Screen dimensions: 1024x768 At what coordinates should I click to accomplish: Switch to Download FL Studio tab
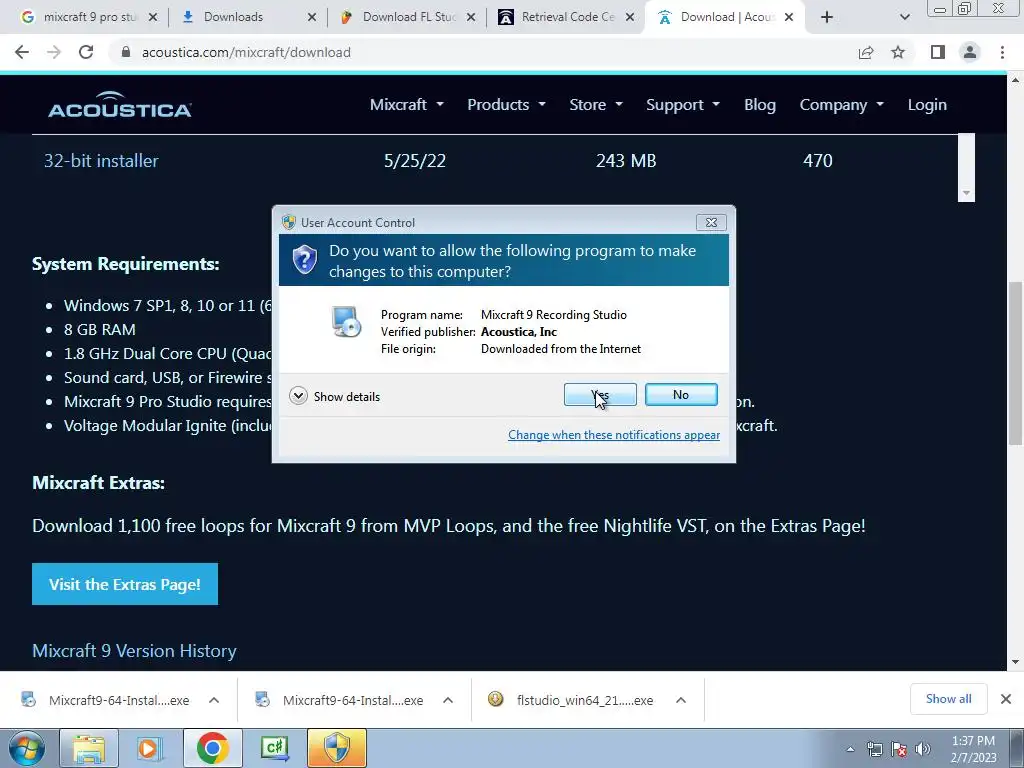click(x=409, y=18)
